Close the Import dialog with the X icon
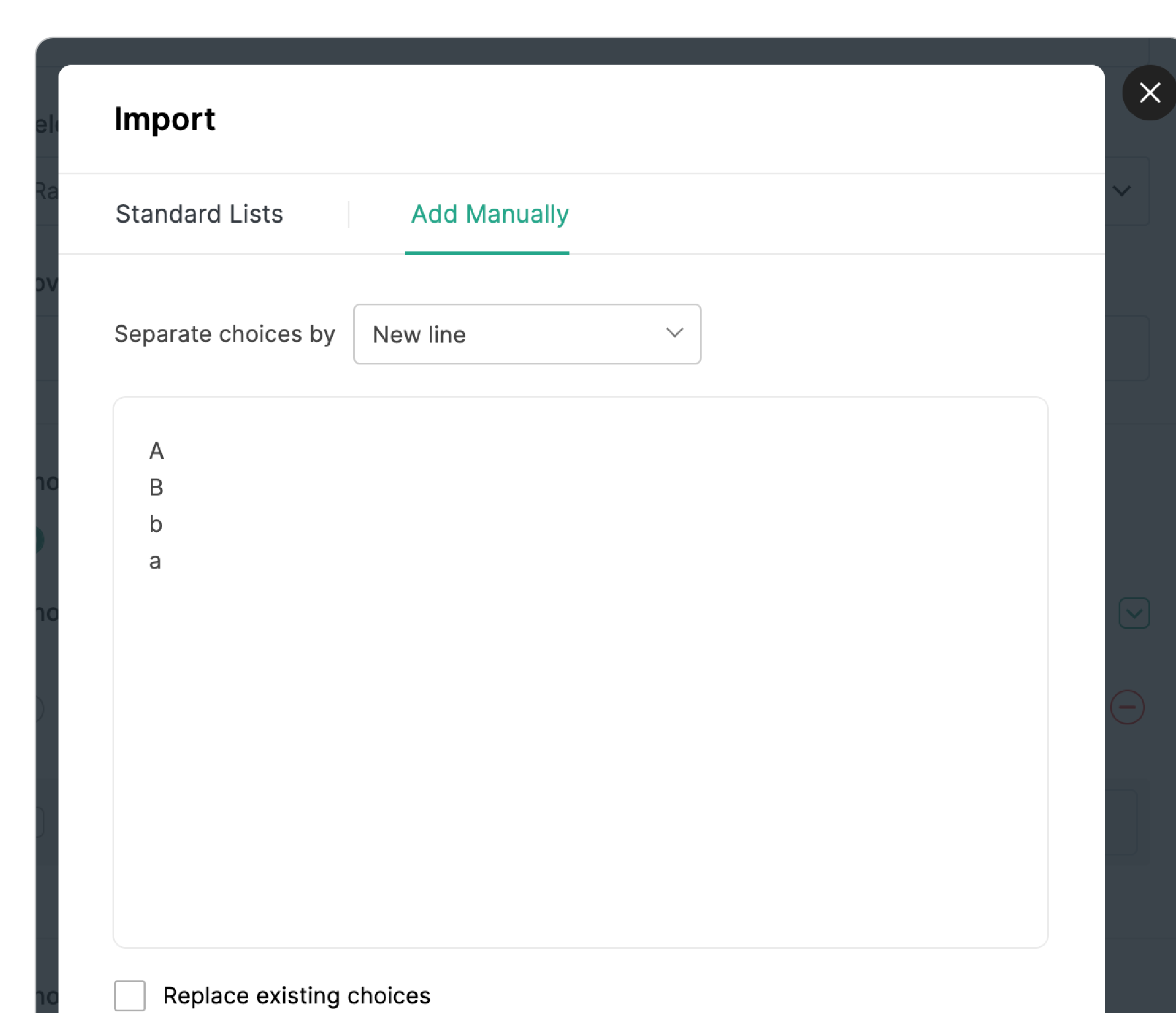The width and height of the screenshot is (1176, 1013). pyautogui.click(x=1150, y=92)
